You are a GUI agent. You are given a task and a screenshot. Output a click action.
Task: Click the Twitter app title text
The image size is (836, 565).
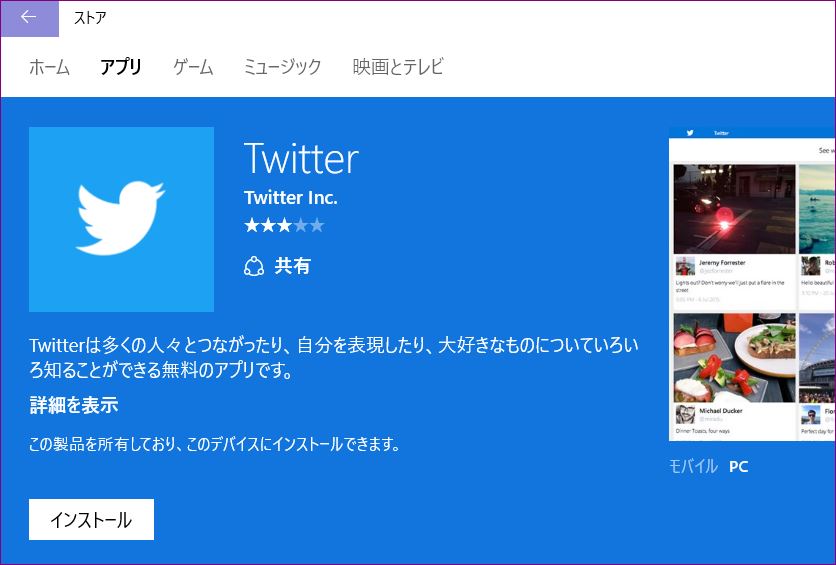pos(301,158)
